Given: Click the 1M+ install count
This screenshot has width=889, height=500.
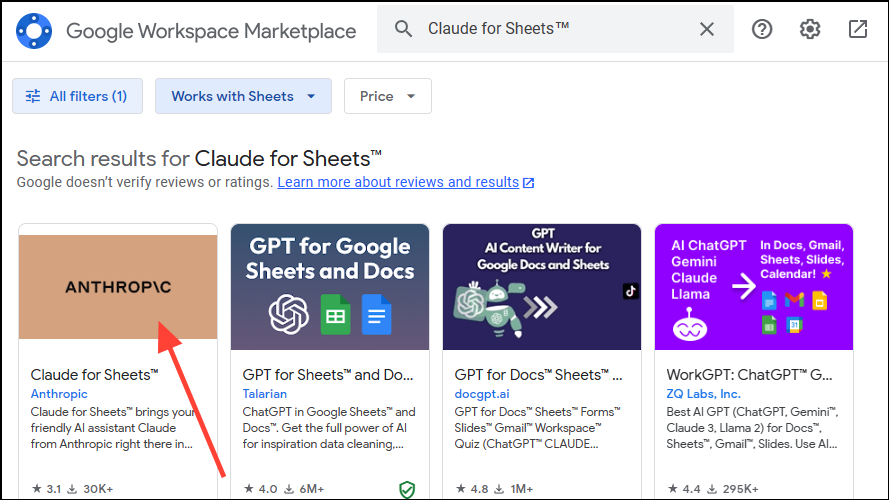Looking at the screenshot, I should point(522,489).
